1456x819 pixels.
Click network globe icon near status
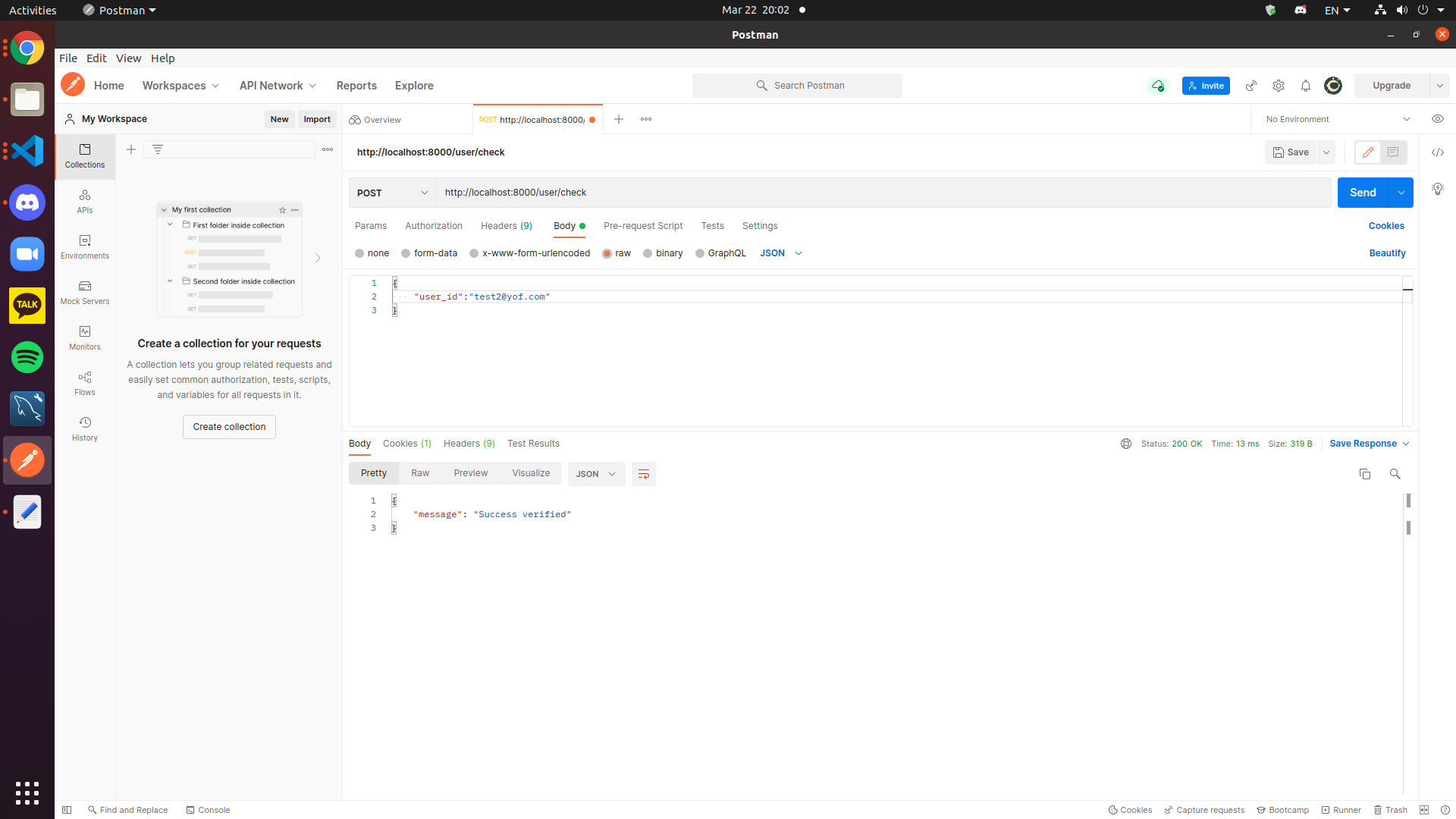[1126, 444]
